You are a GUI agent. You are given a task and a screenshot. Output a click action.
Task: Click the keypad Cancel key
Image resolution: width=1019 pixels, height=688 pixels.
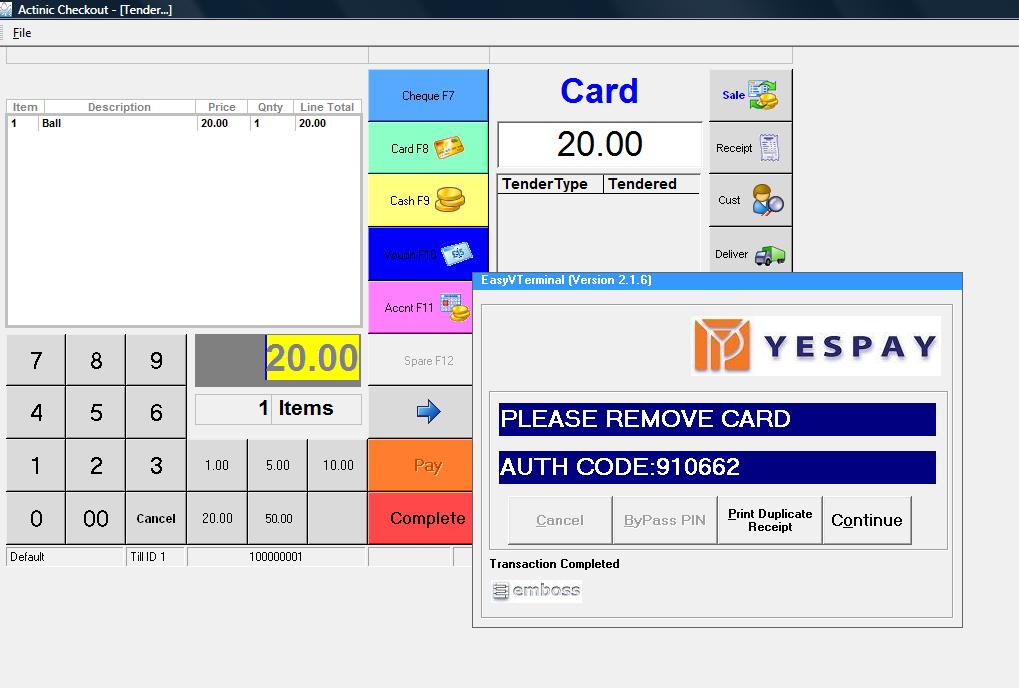pyautogui.click(x=156, y=518)
